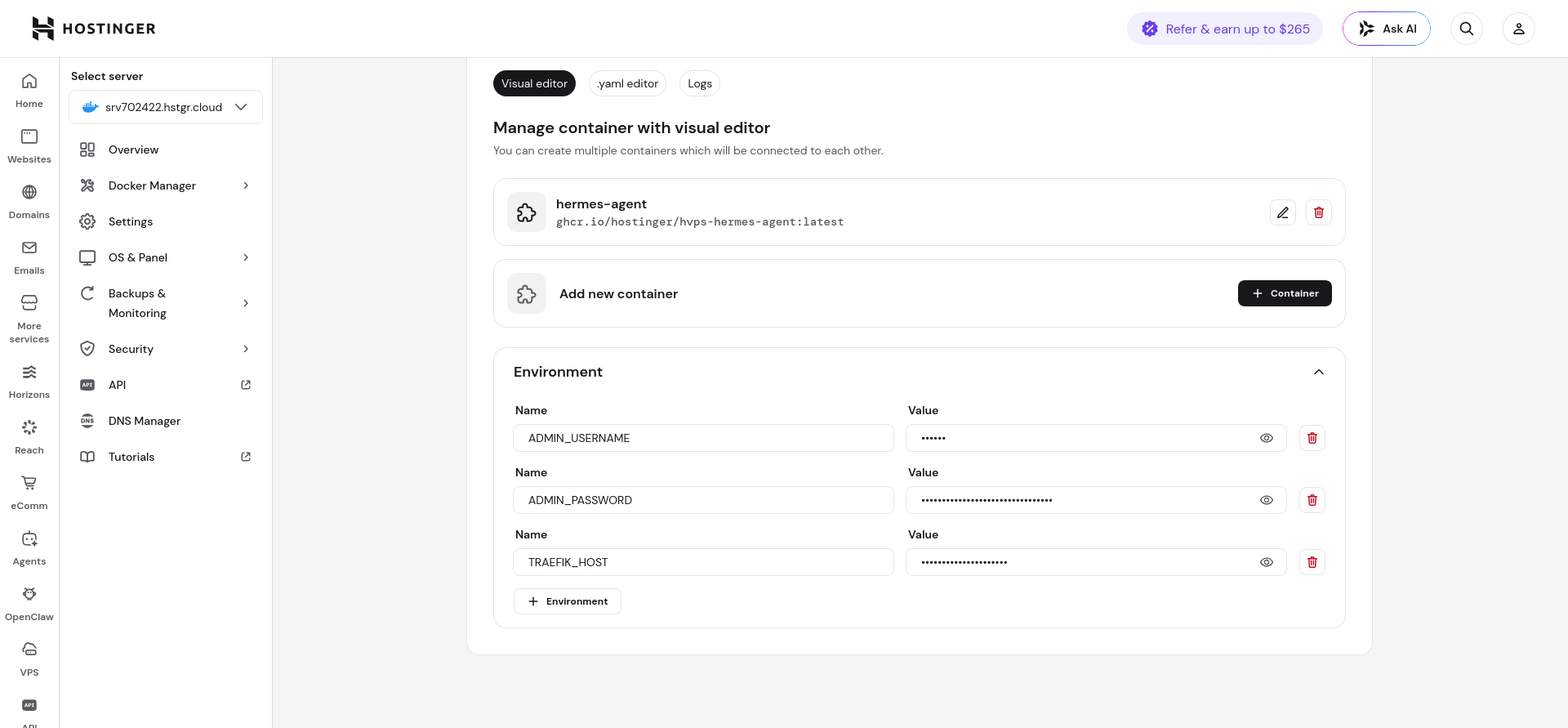
Task: Click Refer & earn up to $265
Action: pyautogui.click(x=1225, y=29)
